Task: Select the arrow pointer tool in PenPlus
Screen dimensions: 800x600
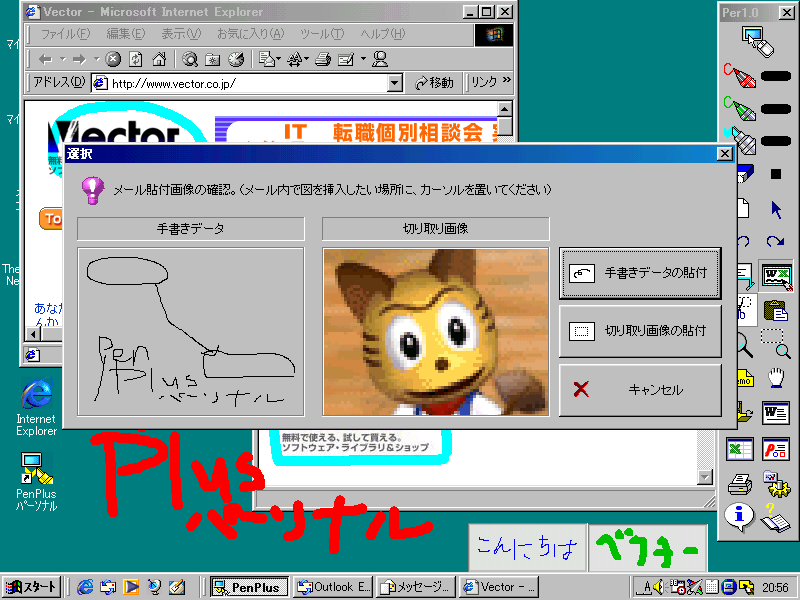Action: point(777,209)
